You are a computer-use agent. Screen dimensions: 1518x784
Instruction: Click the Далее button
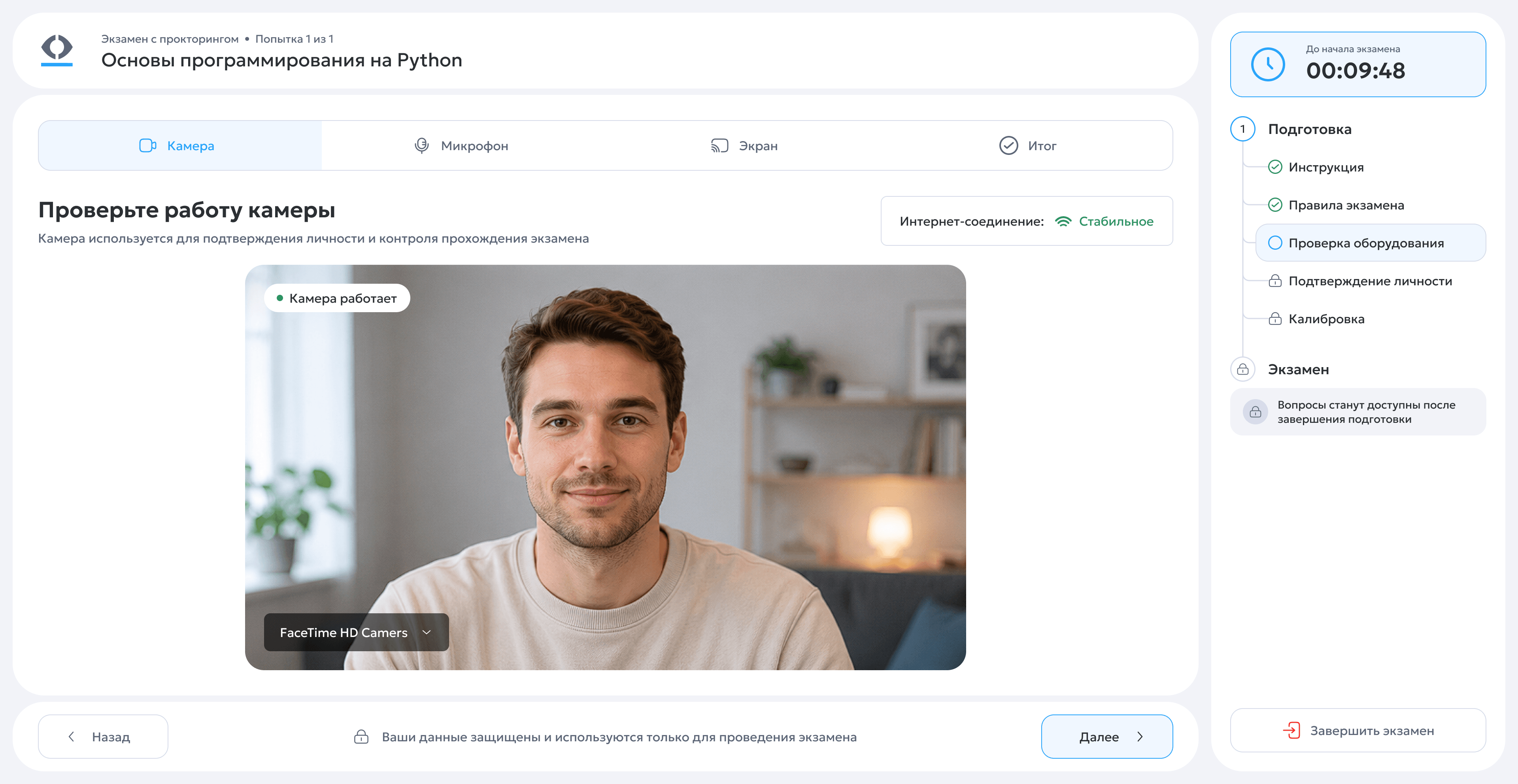pyautogui.click(x=1107, y=737)
